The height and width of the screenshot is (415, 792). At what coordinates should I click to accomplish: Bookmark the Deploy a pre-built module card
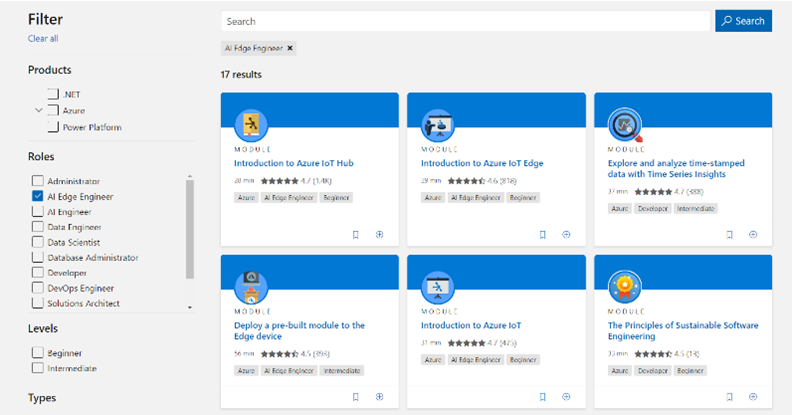click(356, 397)
